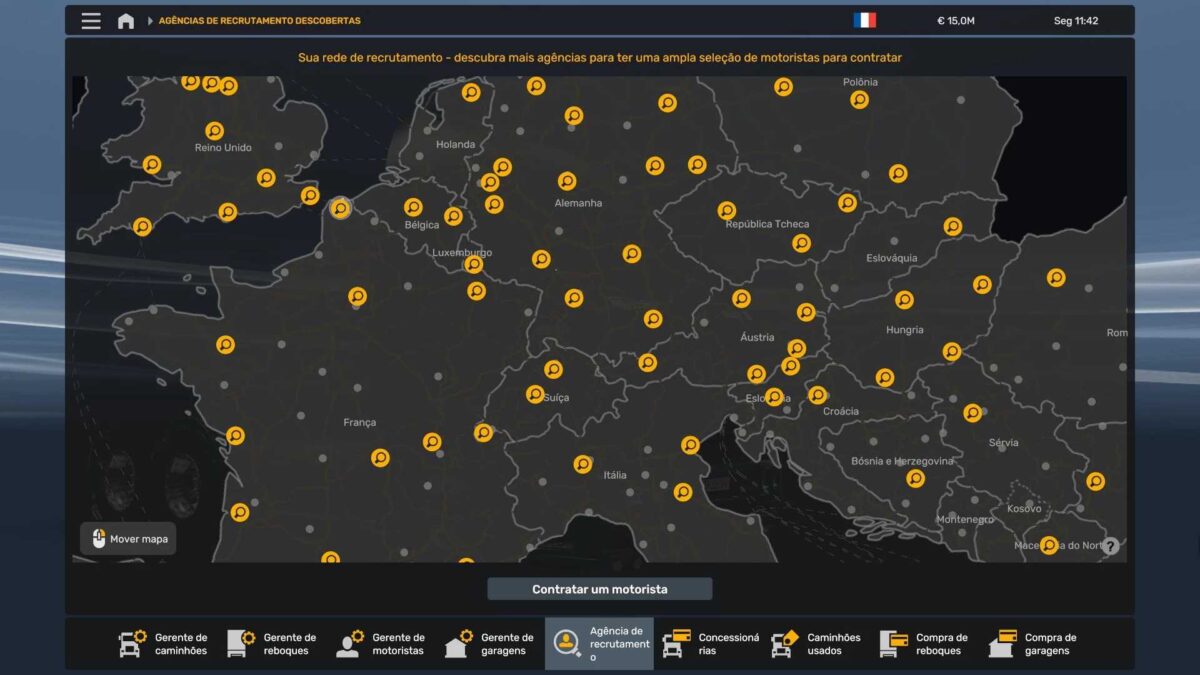Open Gerente de reboques tab
This screenshot has width=1200, height=675.
272,644
